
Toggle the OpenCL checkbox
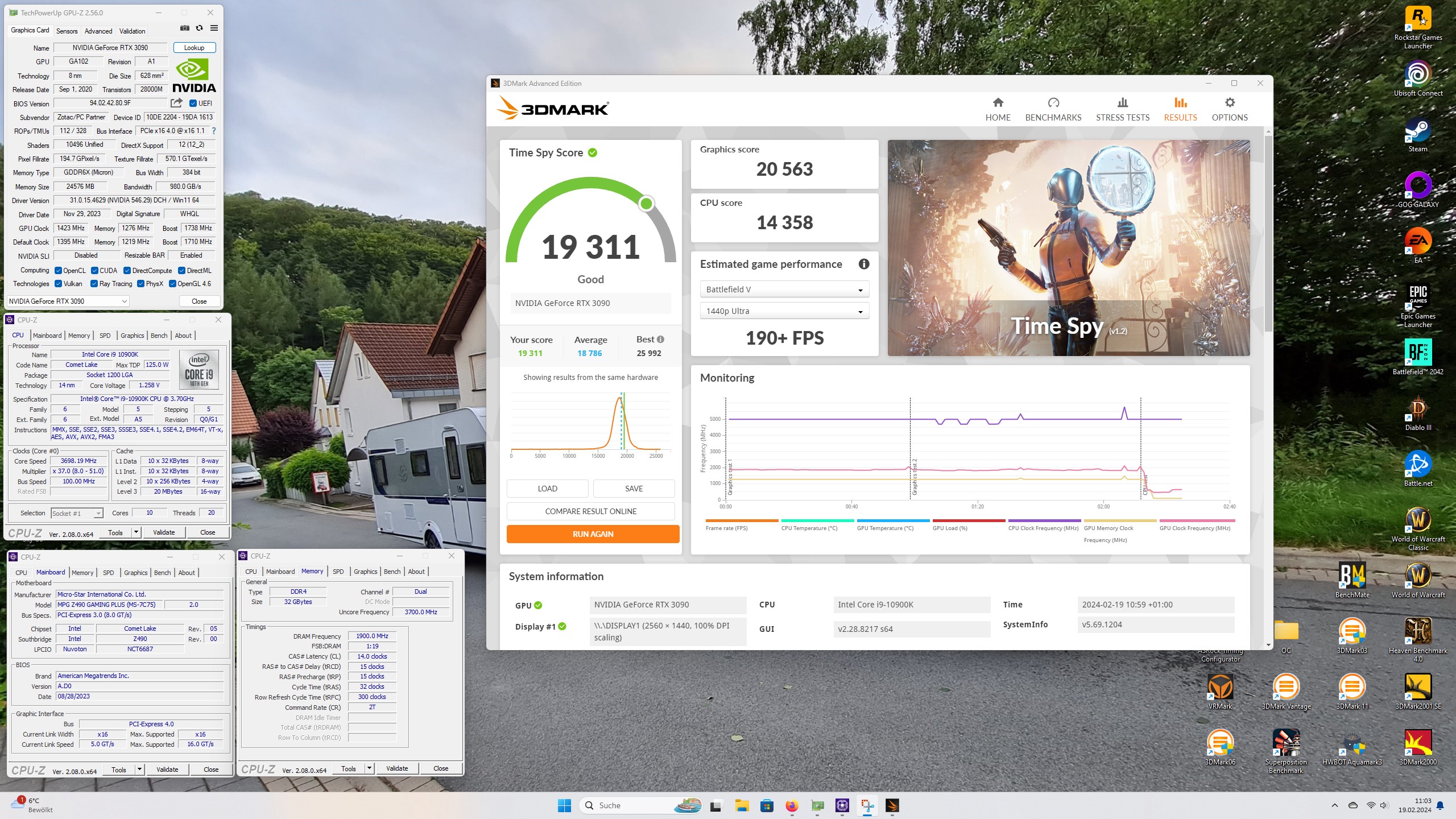(x=58, y=271)
